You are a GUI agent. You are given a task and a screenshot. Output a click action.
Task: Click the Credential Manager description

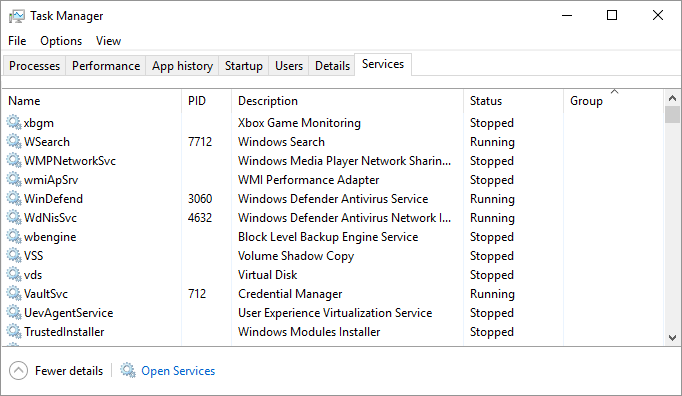290,294
